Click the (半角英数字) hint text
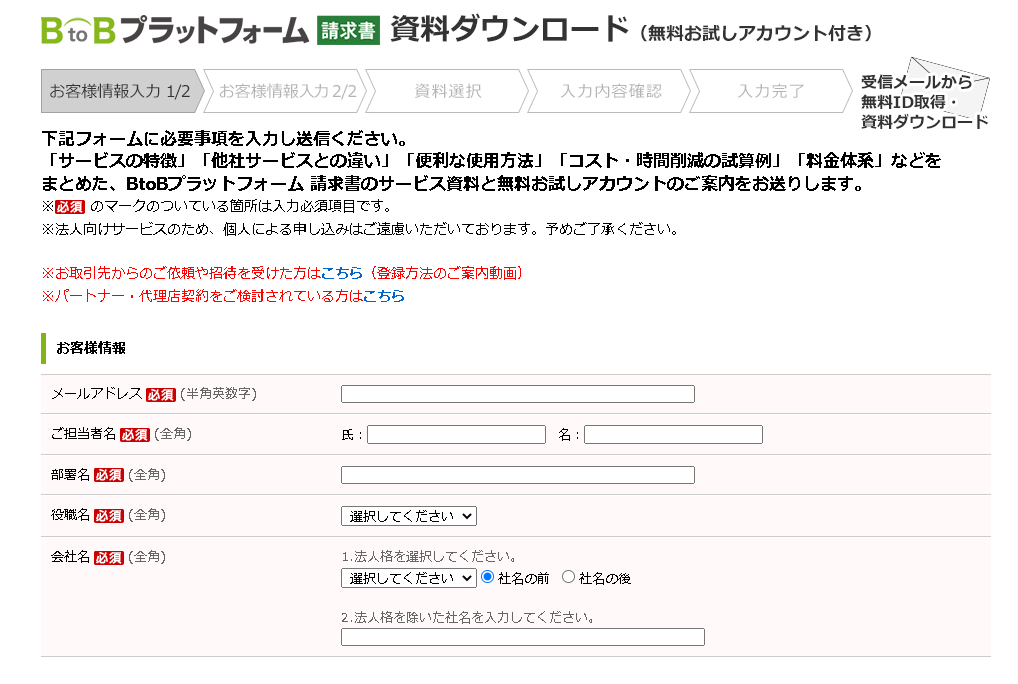This screenshot has width=1018, height=684. coord(218,393)
